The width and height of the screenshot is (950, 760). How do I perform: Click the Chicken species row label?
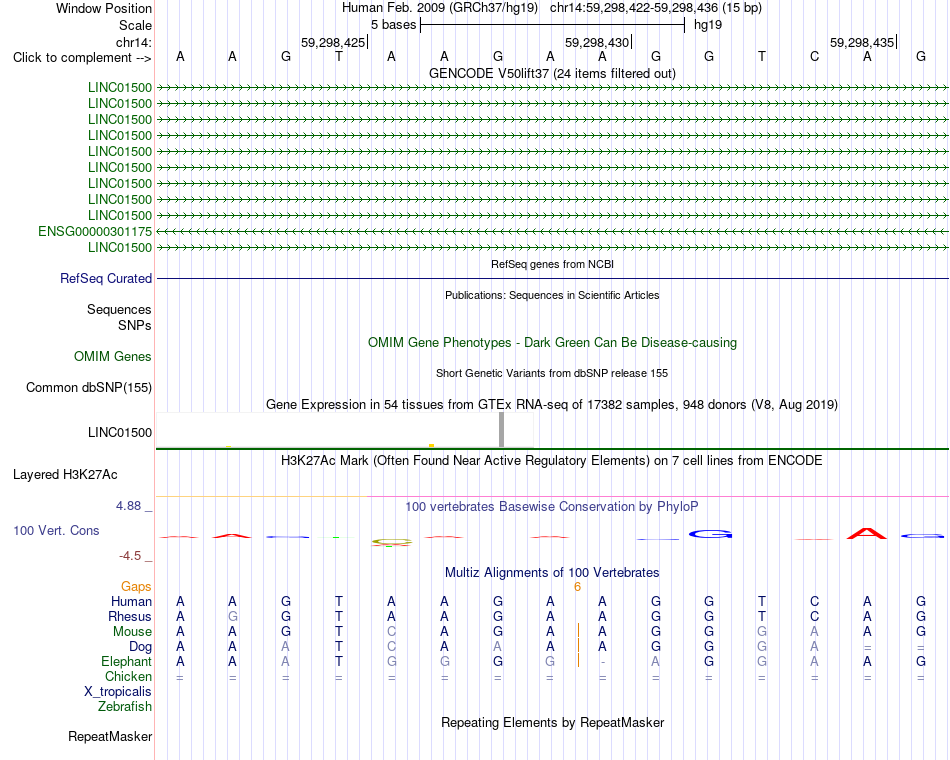pyautogui.click(x=128, y=676)
